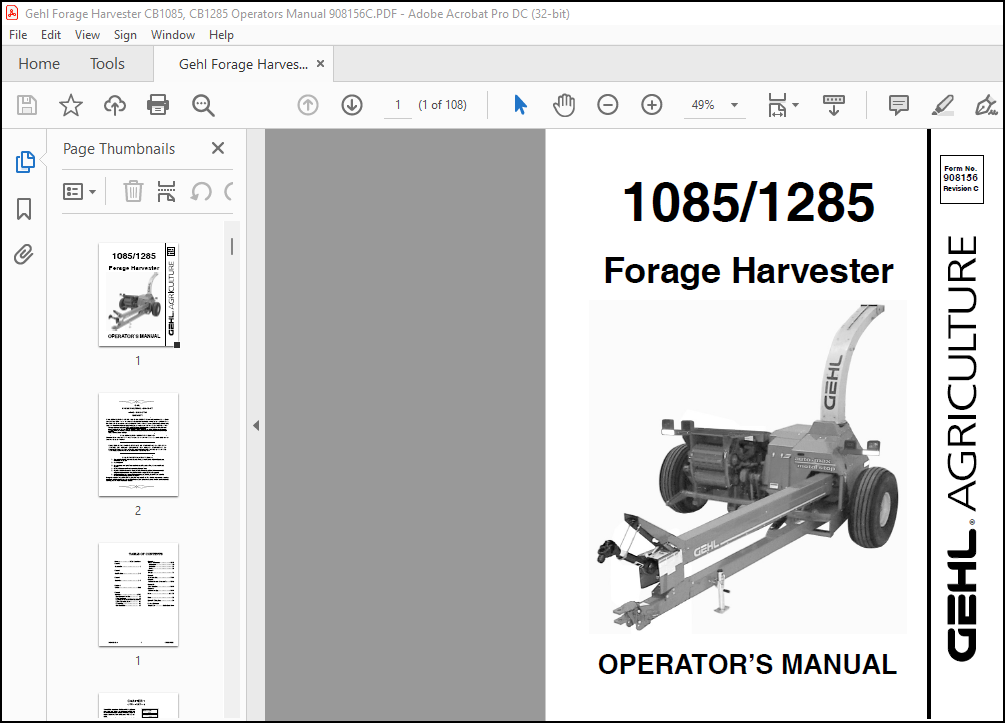
Task: Click the 'Form No. 908156' box
Action: click(x=961, y=179)
